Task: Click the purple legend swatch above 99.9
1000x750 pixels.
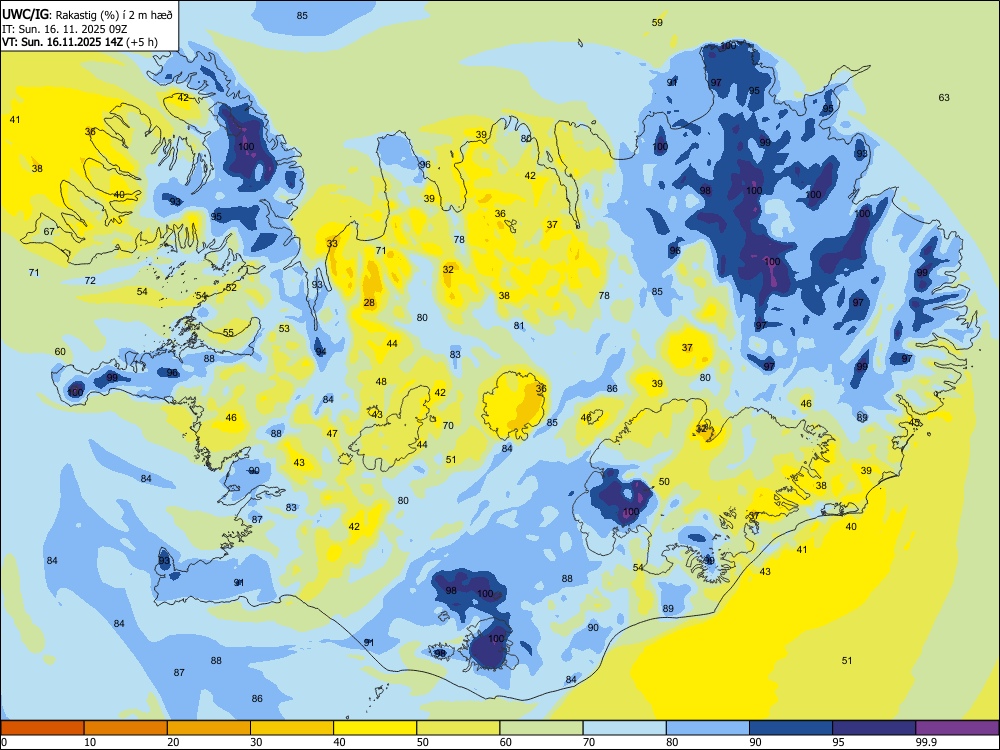Action: (957, 728)
